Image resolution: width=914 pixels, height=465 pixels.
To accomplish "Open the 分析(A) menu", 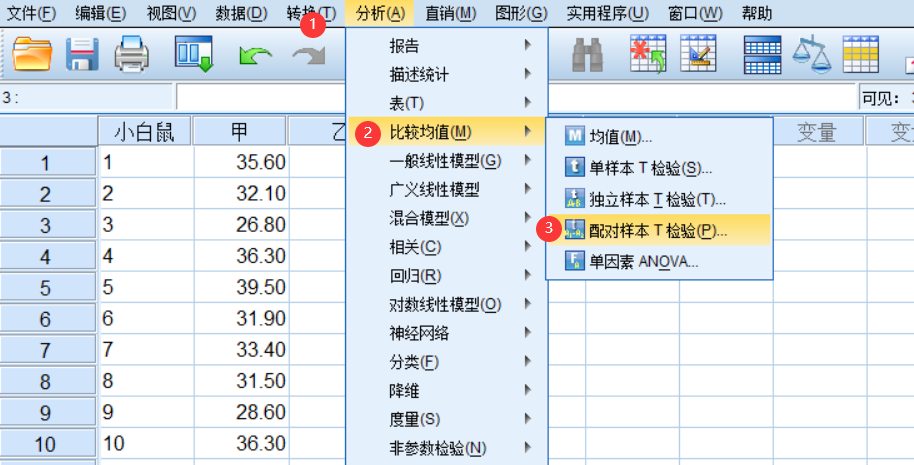I will [x=379, y=13].
